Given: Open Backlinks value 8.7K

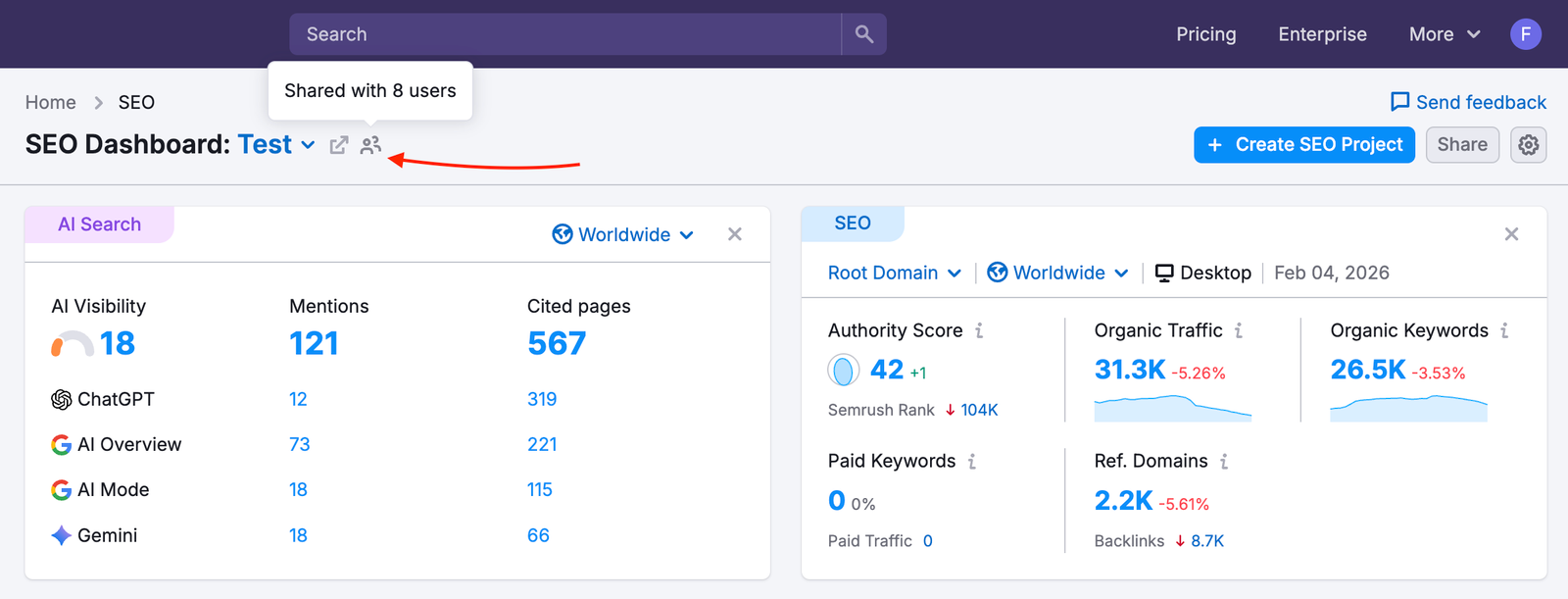Looking at the screenshot, I should (x=1207, y=541).
